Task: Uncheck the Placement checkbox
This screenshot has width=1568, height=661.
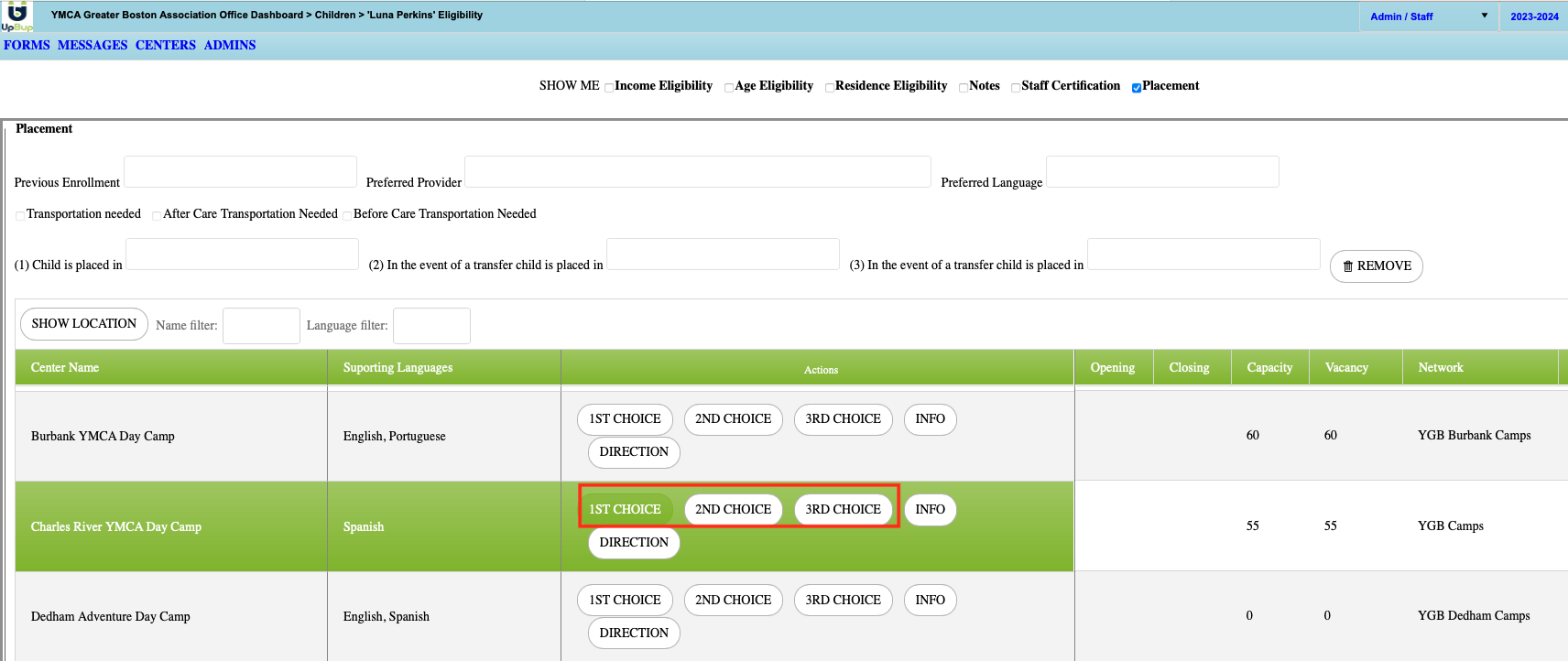Action: coord(1137,88)
